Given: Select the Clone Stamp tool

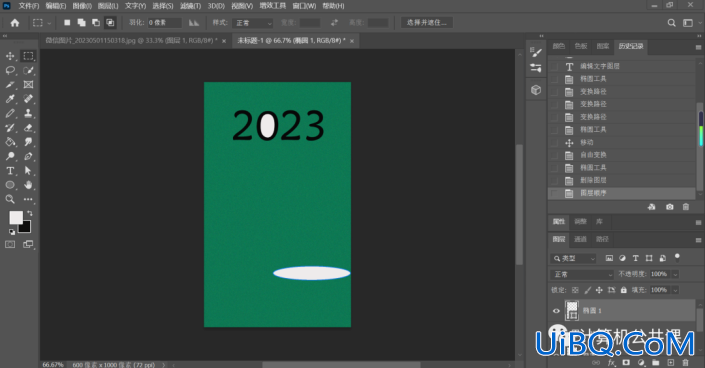Looking at the screenshot, I should (28, 113).
